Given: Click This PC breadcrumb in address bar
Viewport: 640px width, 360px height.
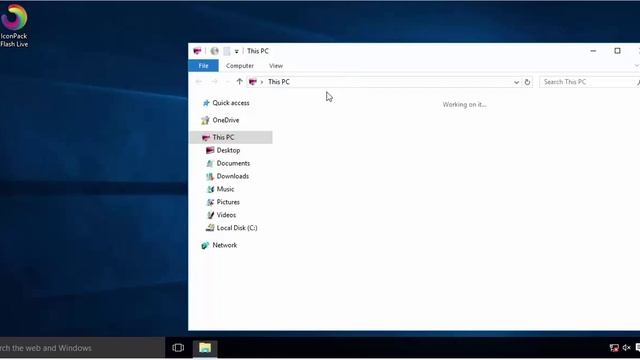Looking at the screenshot, I should coord(279,82).
